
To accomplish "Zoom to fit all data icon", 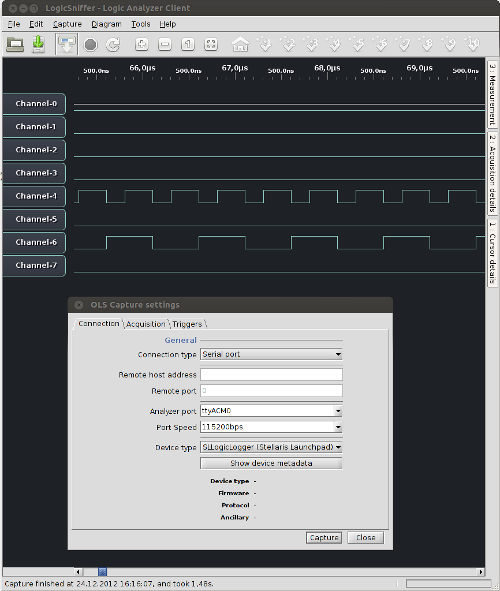I will [x=211, y=44].
